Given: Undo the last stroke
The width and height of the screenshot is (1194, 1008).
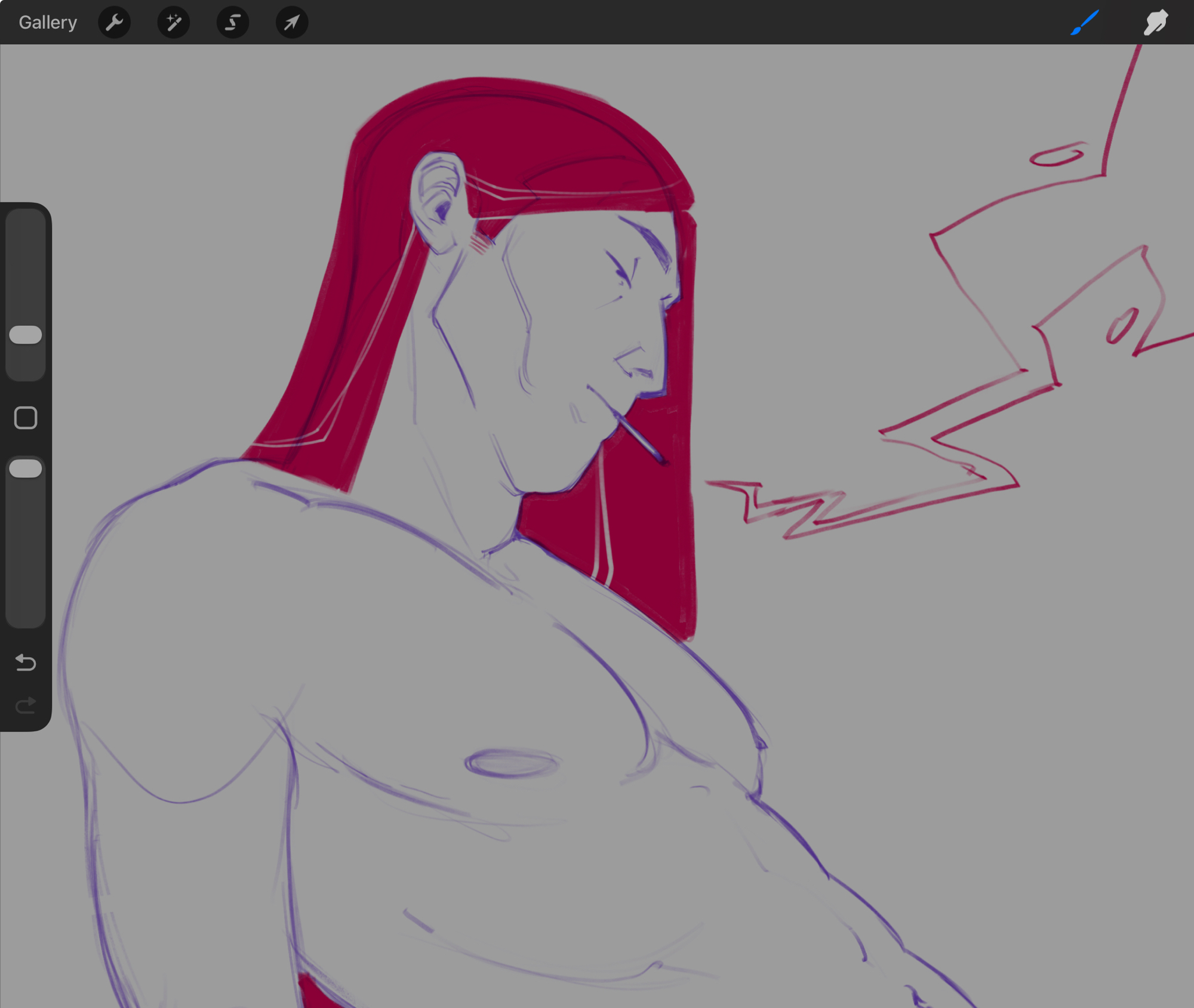Looking at the screenshot, I should click(x=26, y=662).
